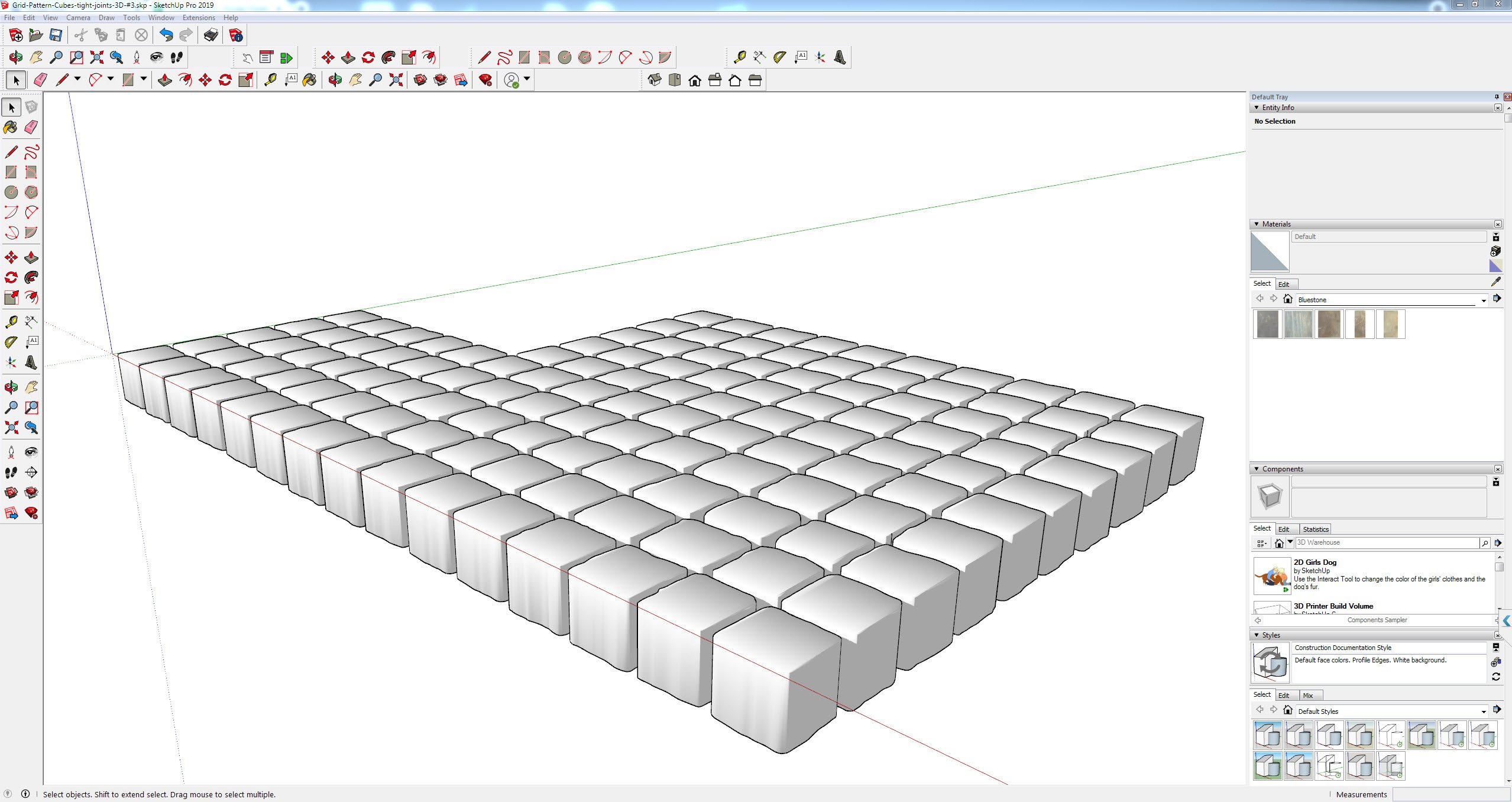Image resolution: width=1512 pixels, height=802 pixels.
Task: Pick the Paint Bucket tool
Action: [11, 127]
